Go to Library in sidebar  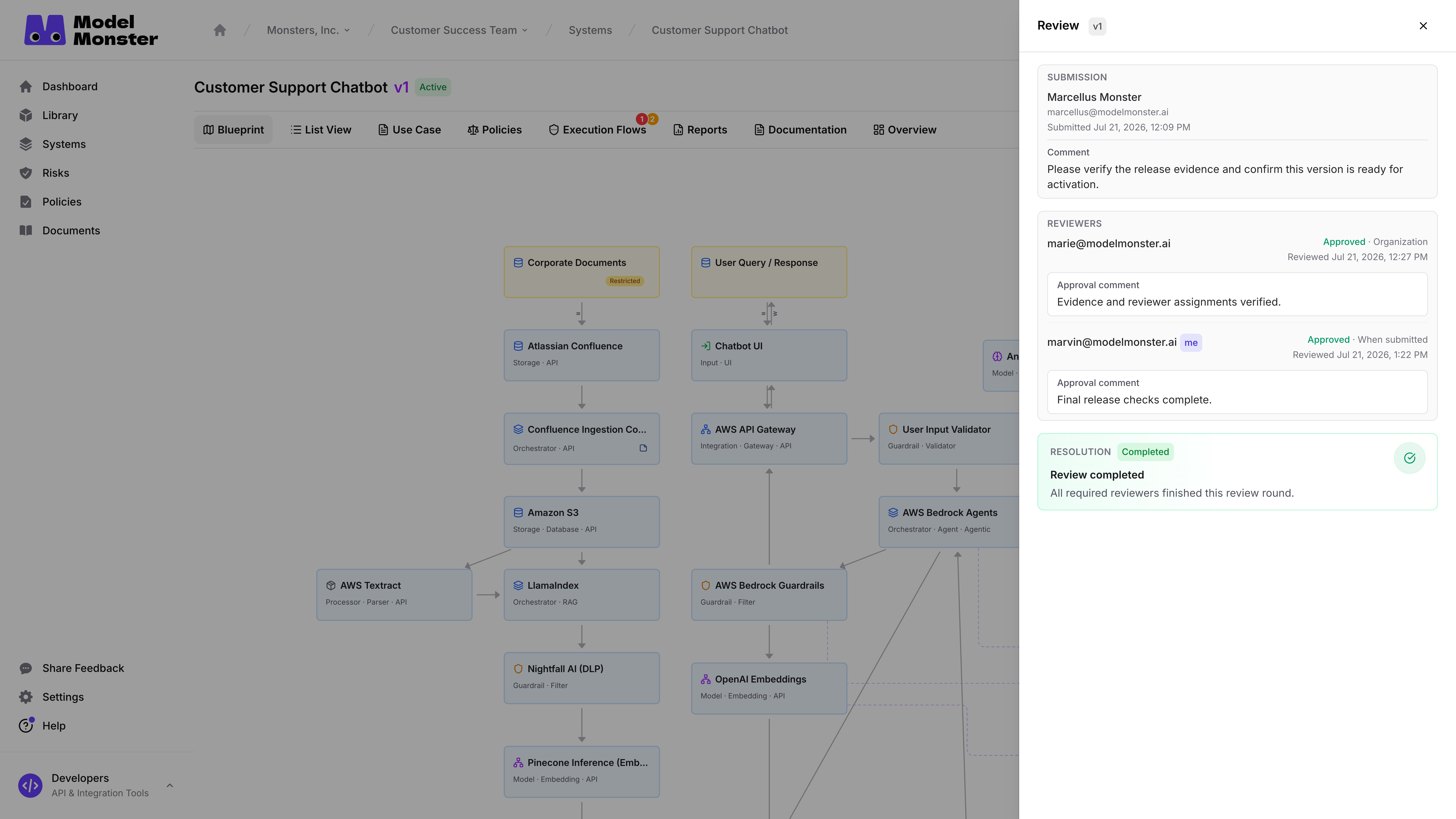(60, 115)
